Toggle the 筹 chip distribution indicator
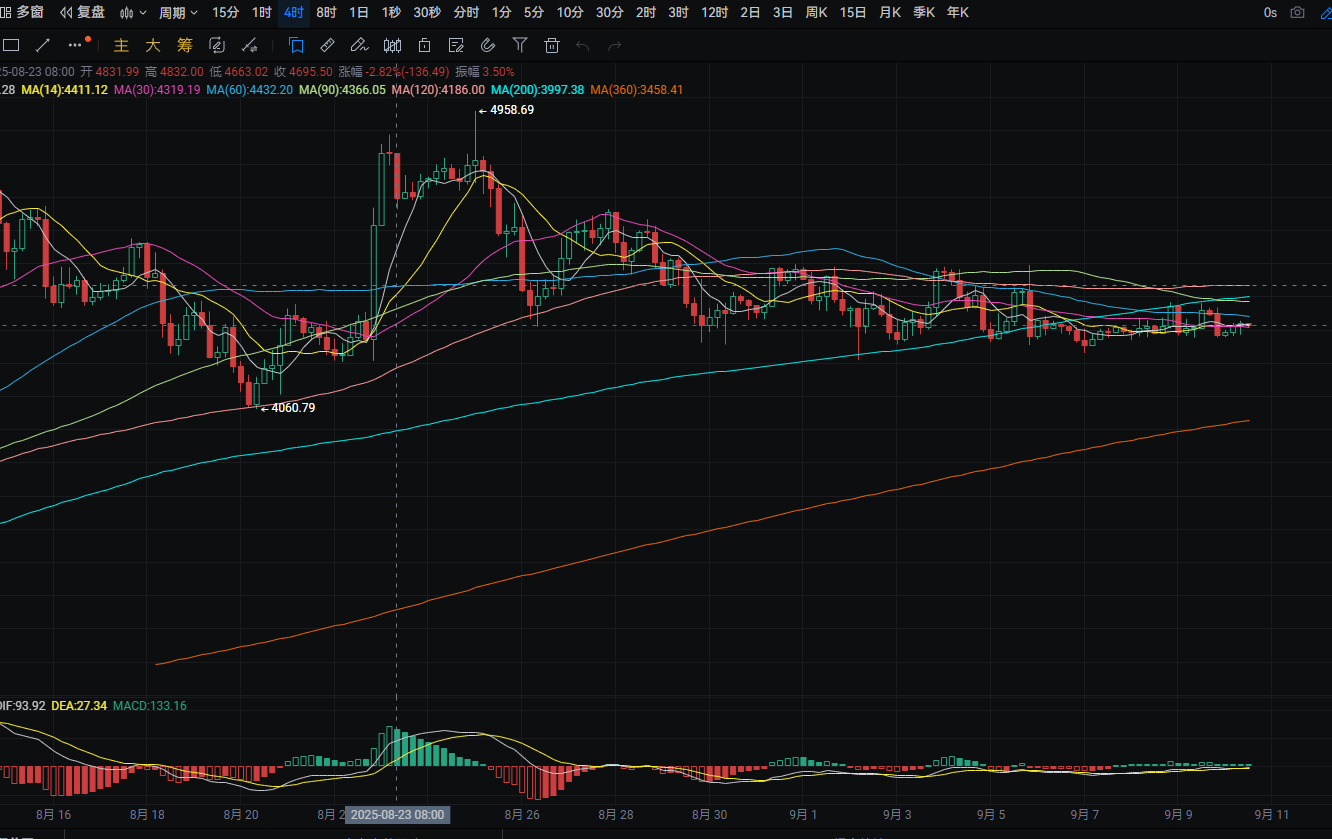Screen dimensions: 1332x839 click(x=184, y=45)
